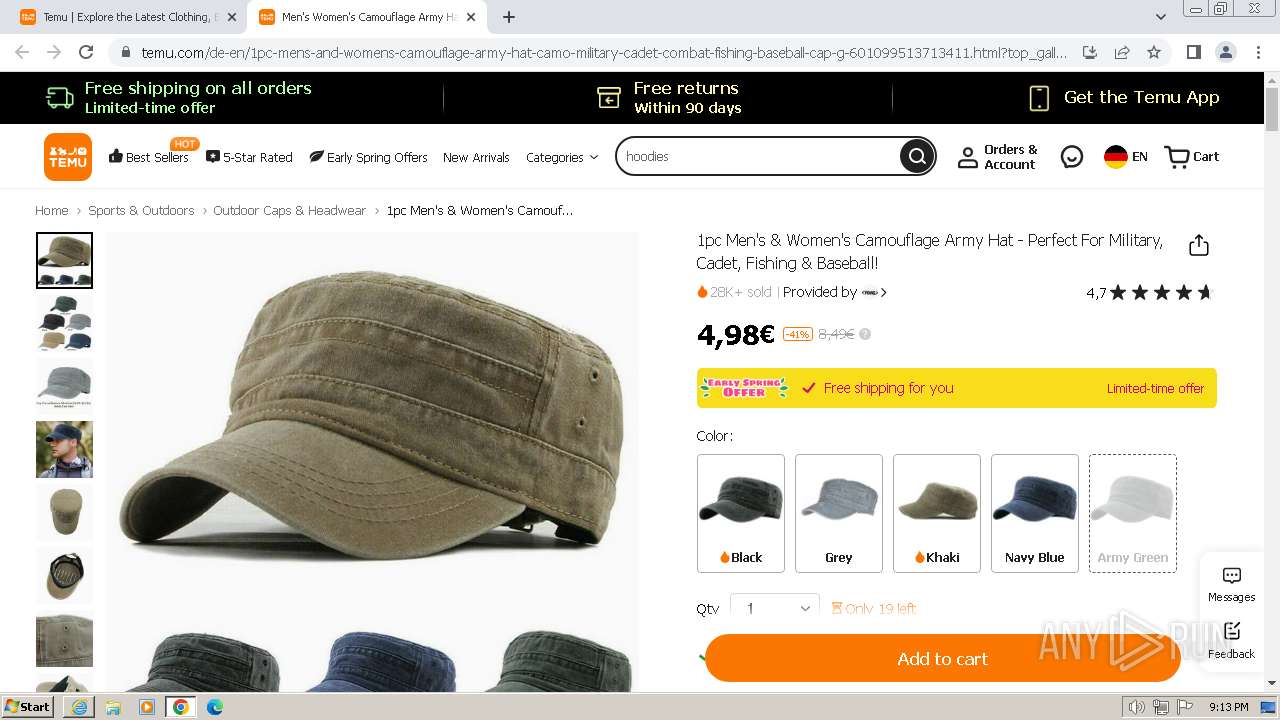This screenshot has width=1280, height=720.
Task: Open language selector EN dropdown
Action: pyautogui.click(x=1126, y=157)
